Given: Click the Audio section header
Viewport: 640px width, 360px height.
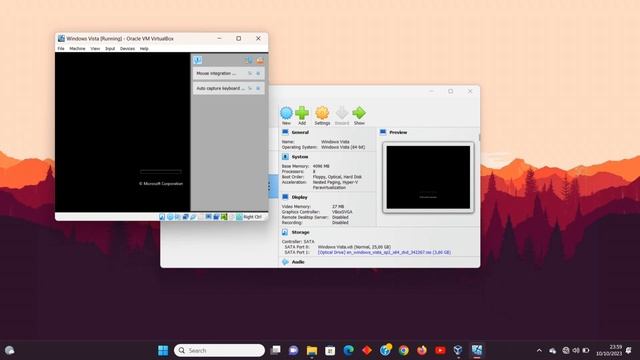Looking at the screenshot, I should point(298,262).
